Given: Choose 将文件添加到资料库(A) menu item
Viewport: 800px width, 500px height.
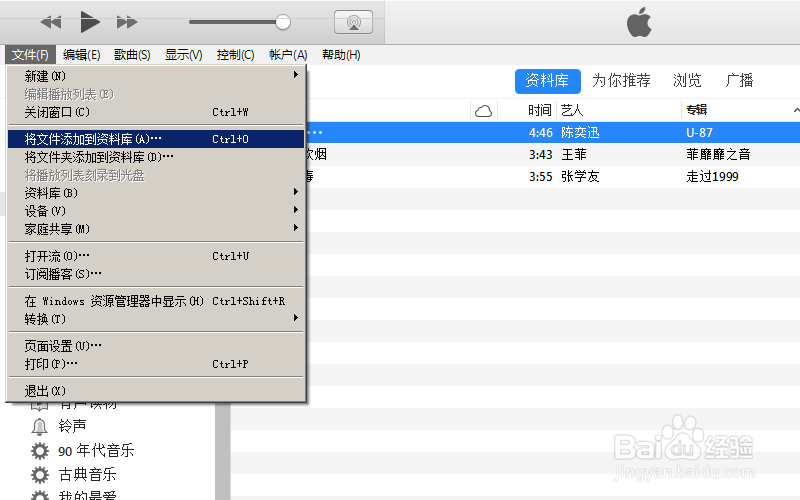Looking at the screenshot, I should click(x=156, y=139).
